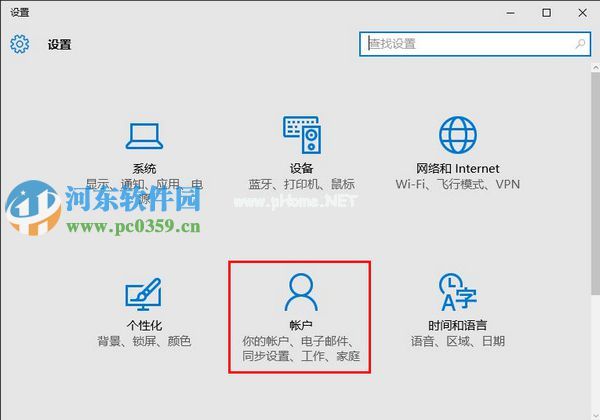Click the 网络和 Internet label
The width and height of the screenshot is (600, 420).
pos(458,169)
